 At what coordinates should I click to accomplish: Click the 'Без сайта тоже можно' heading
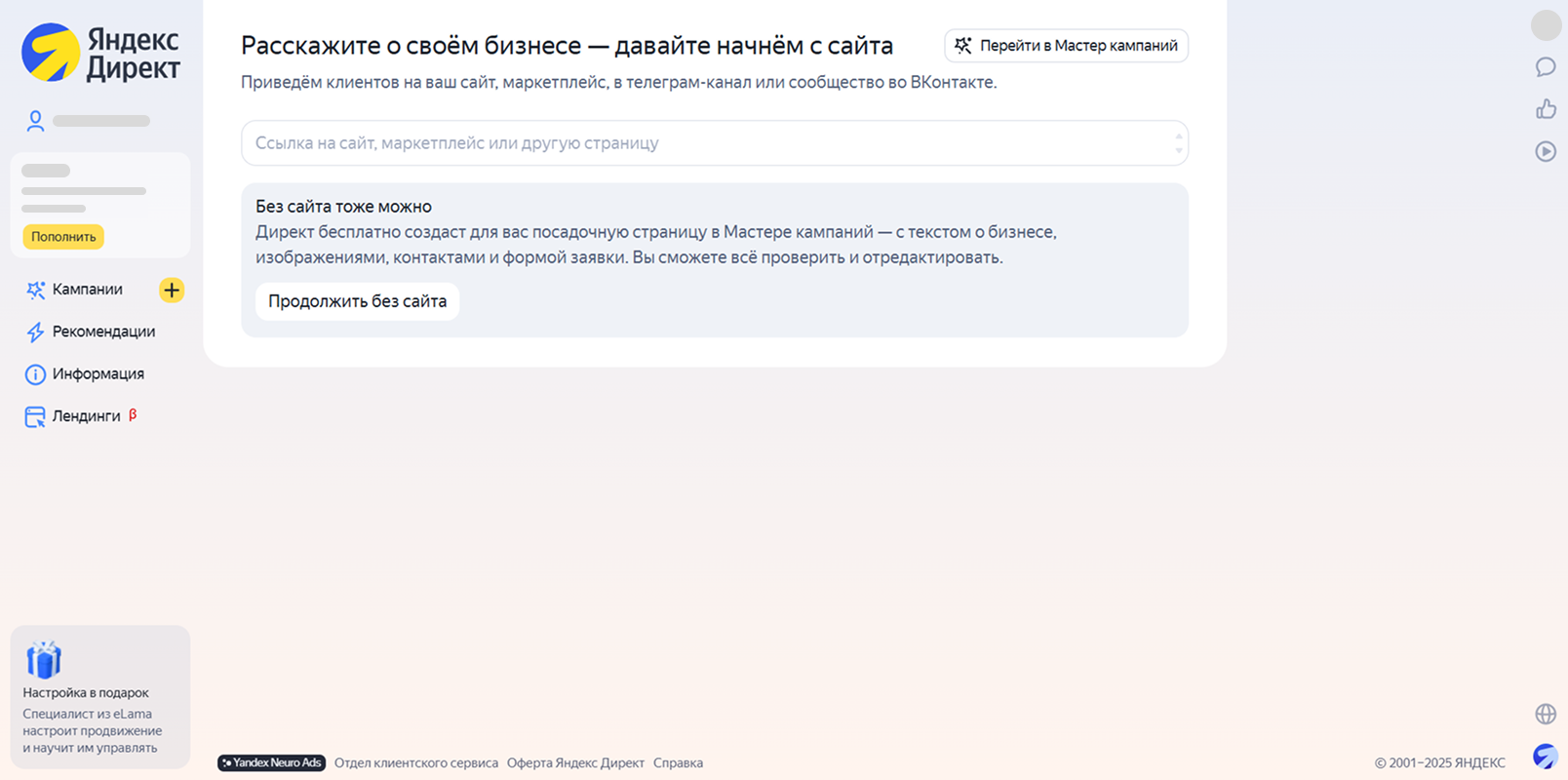343,207
